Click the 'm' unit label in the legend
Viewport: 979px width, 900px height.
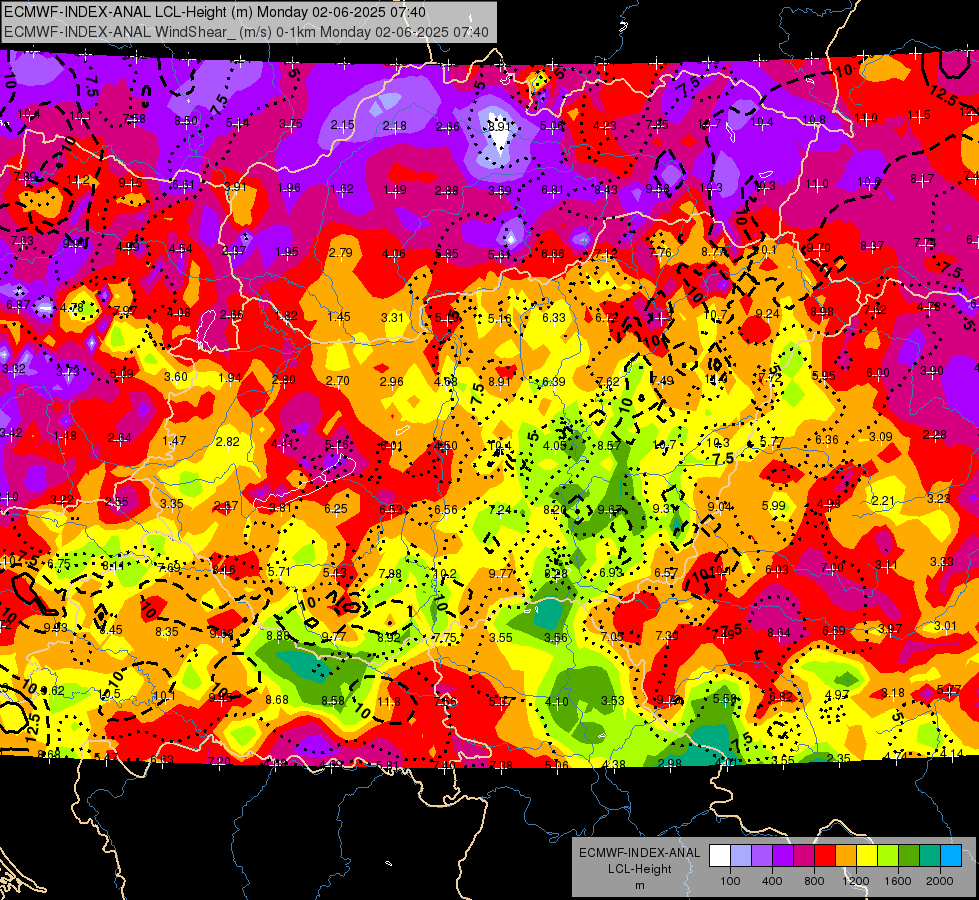639,886
